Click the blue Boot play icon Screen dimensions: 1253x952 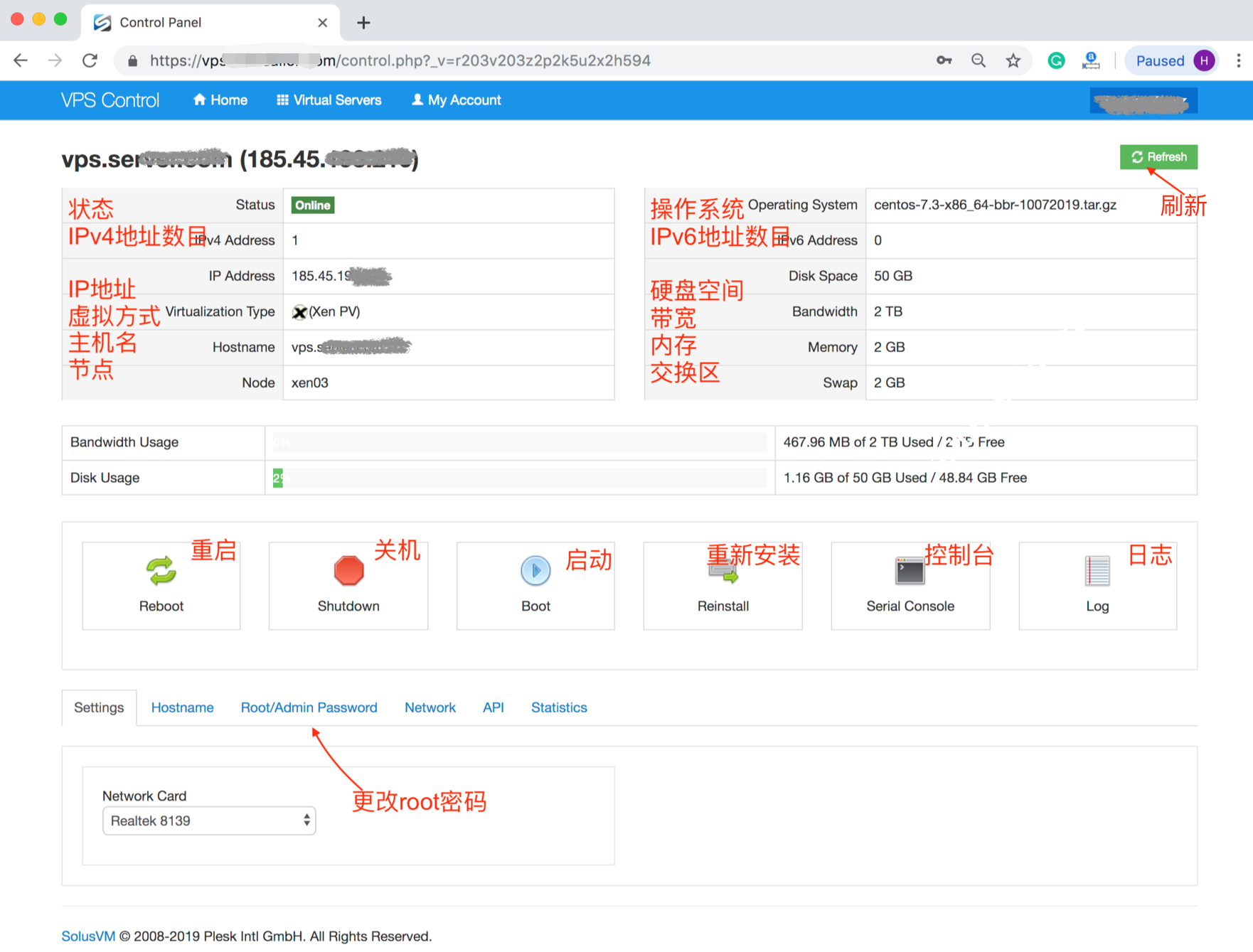(535, 571)
